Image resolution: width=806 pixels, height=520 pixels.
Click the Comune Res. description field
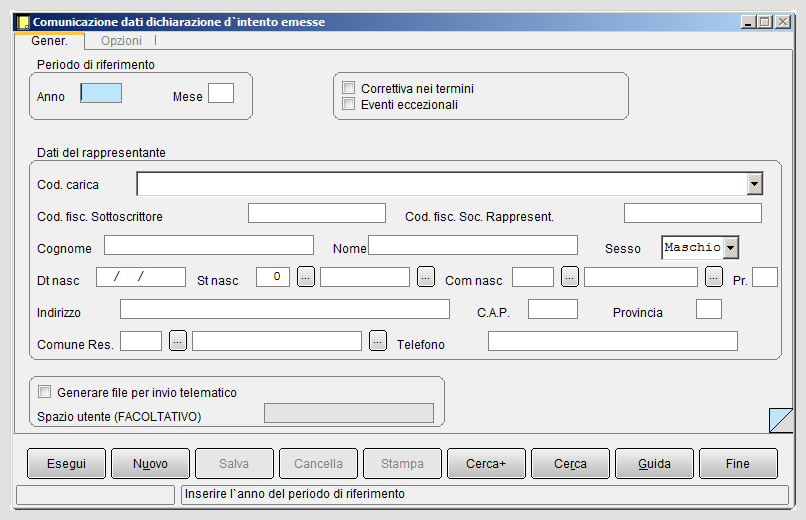coord(277,341)
